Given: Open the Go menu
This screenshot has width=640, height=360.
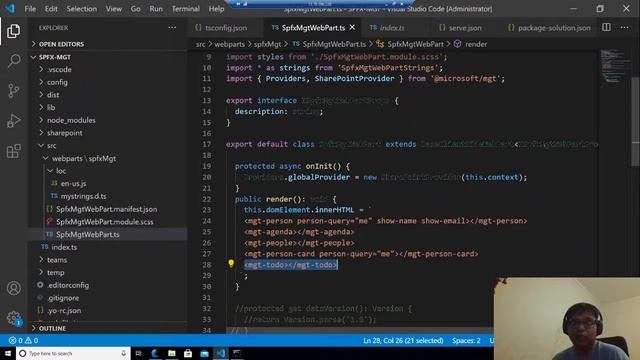Looking at the screenshot, I should 136,9.
